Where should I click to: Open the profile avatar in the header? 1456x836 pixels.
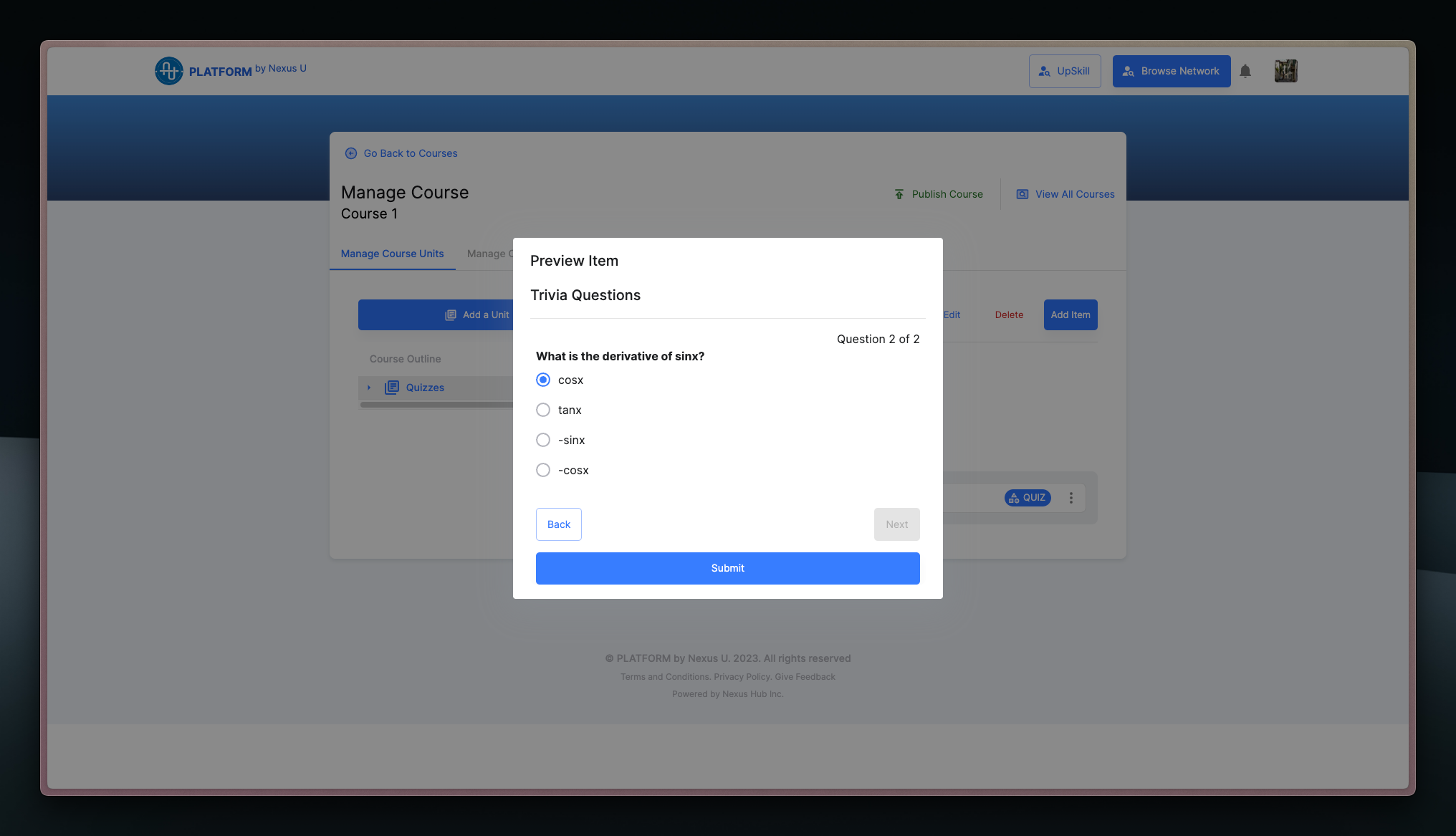(x=1285, y=71)
